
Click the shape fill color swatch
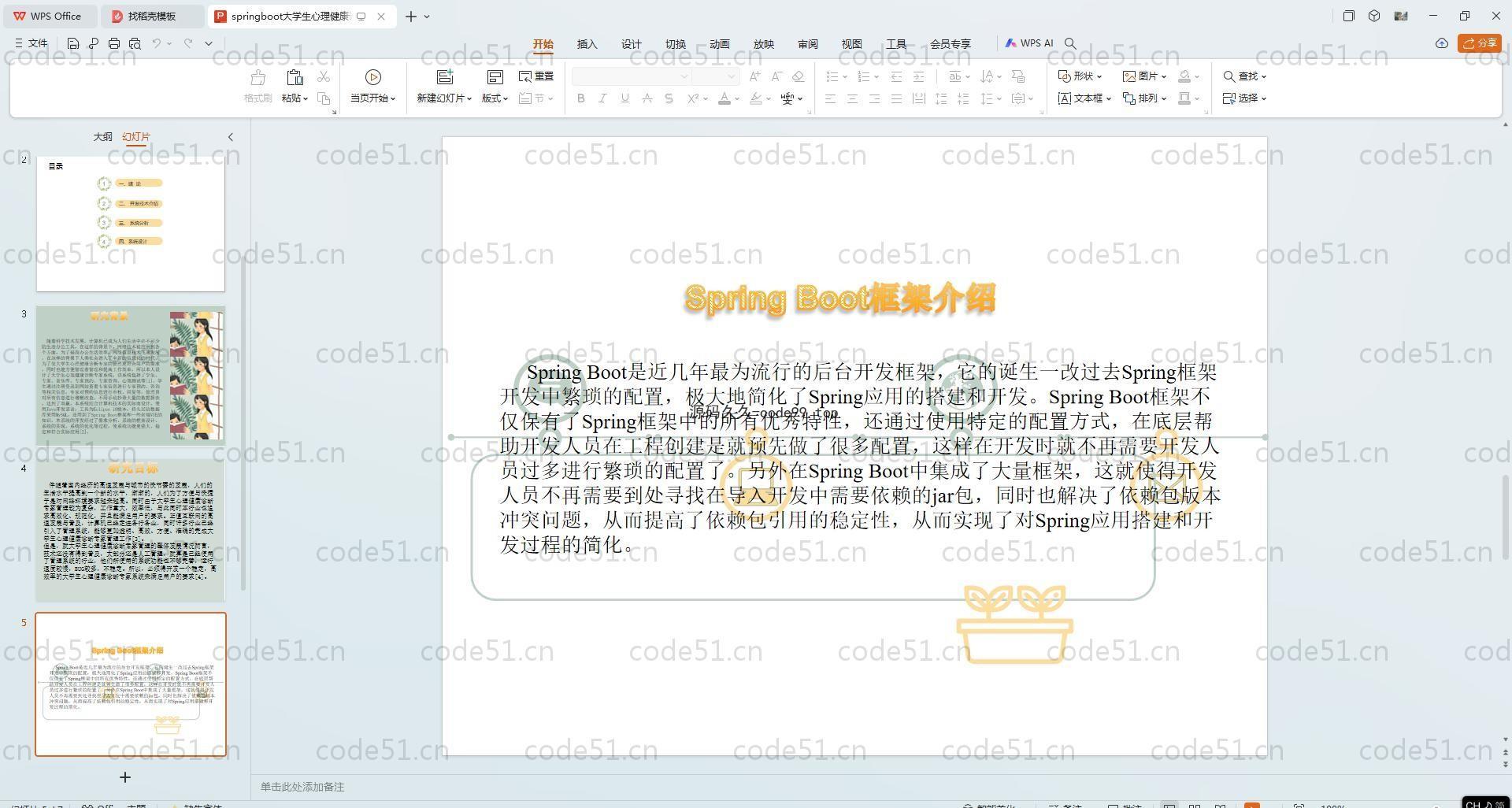pos(1184,76)
